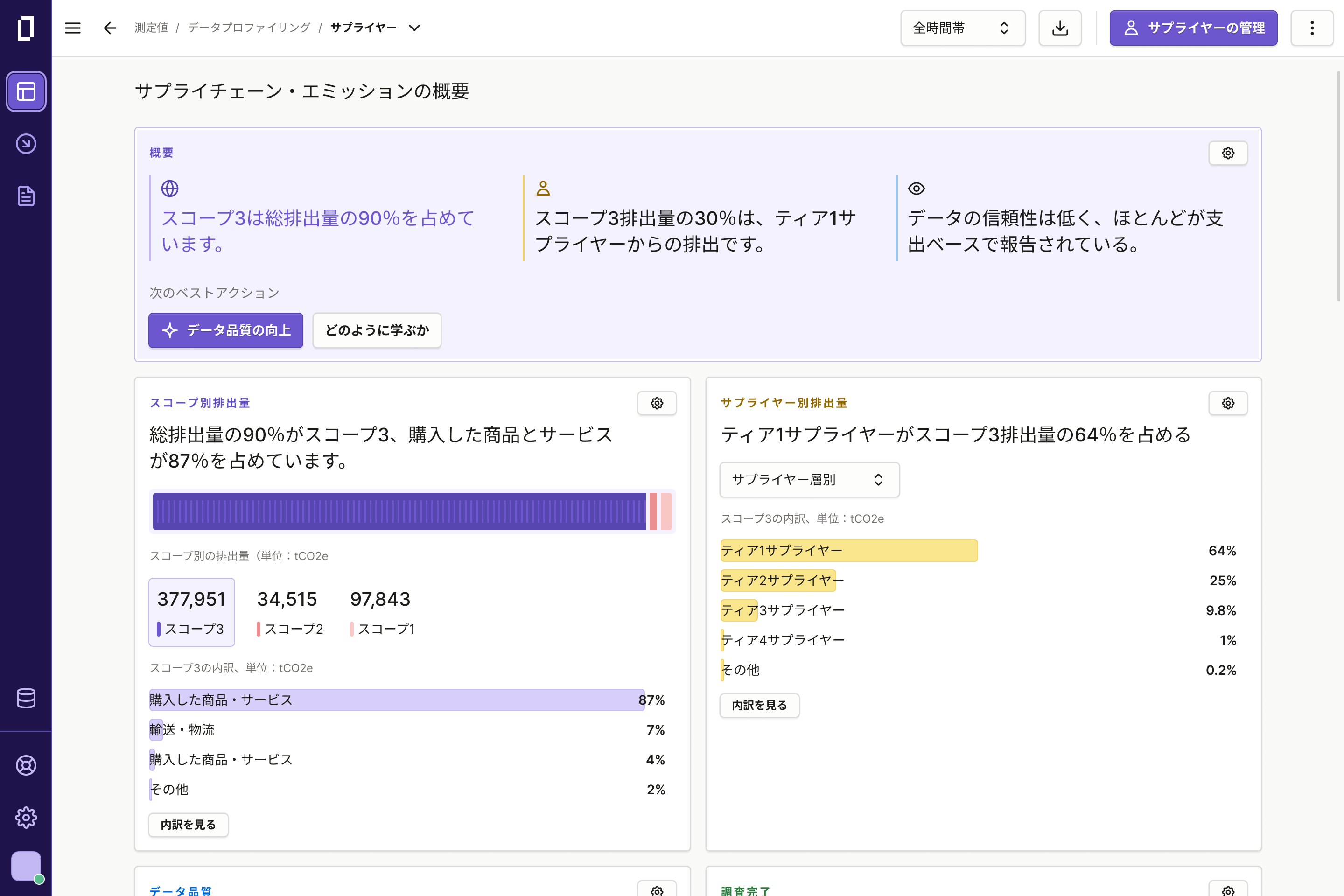Click the person icon in the summary
This screenshot has height=896, width=1344.
pyautogui.click(x=543, y=189)
